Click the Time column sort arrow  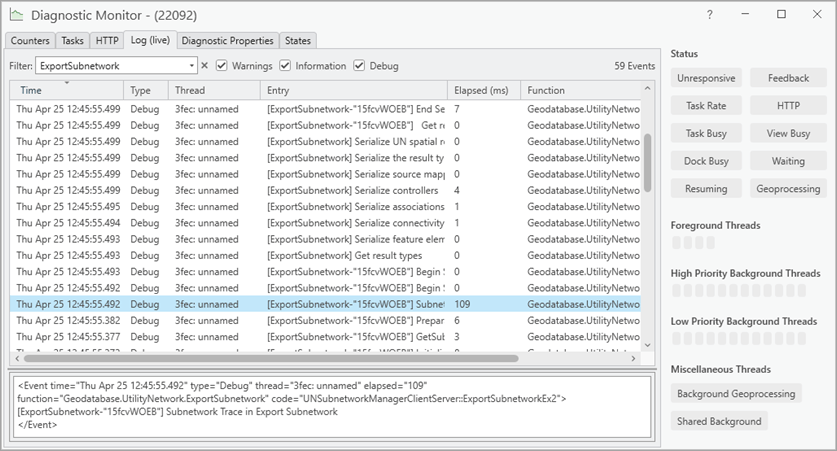[x=67, y=83]
